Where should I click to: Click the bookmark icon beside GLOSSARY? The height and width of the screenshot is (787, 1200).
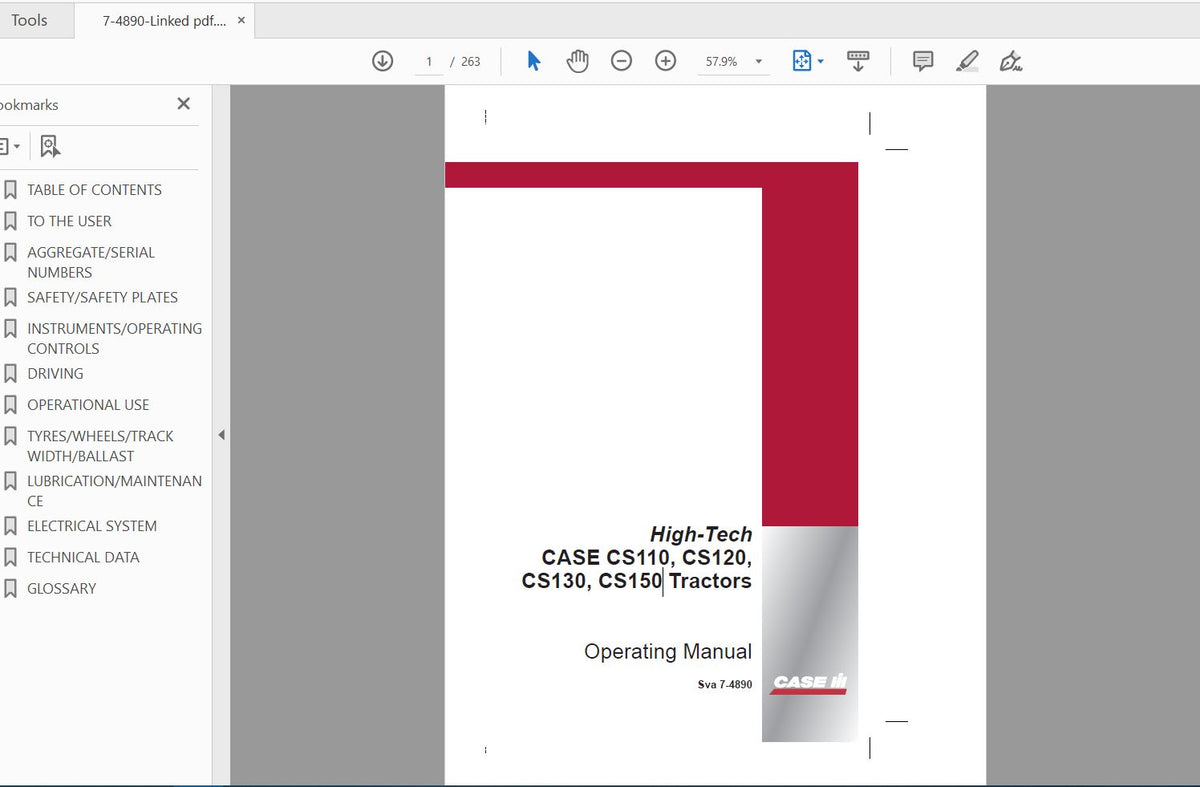[x=10, y=588]
